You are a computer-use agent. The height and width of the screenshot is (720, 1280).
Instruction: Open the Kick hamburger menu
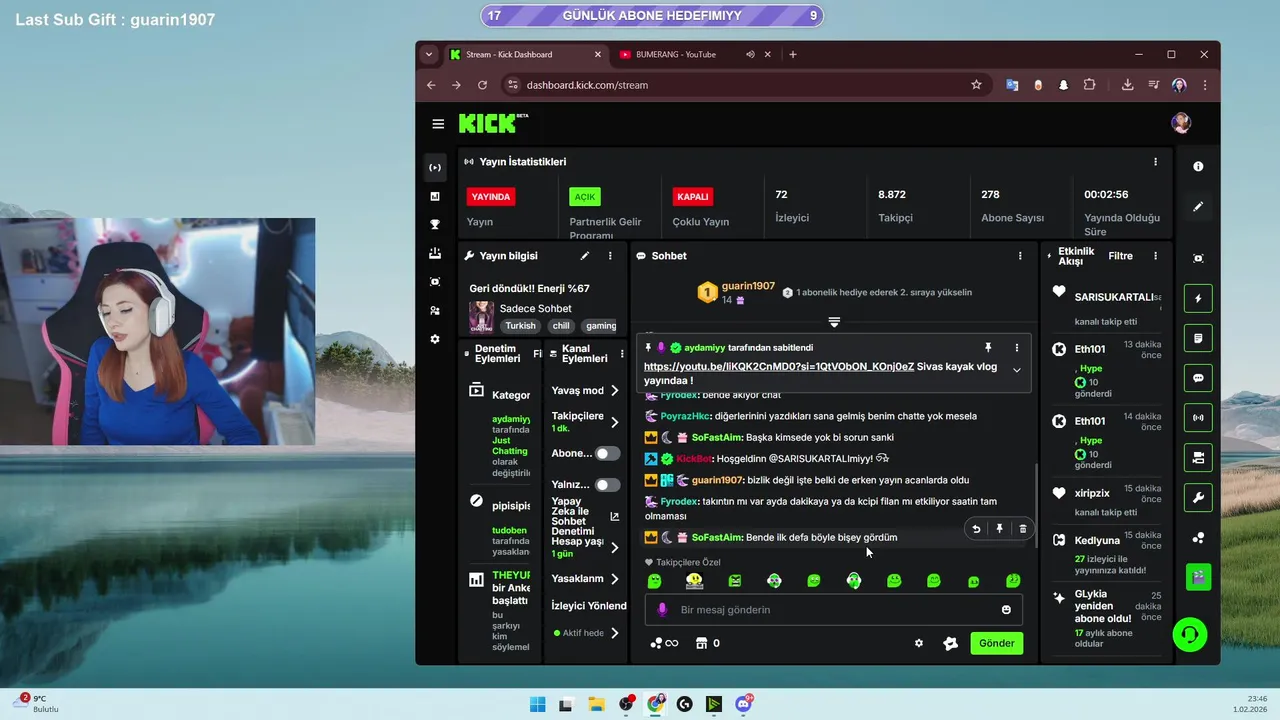coord(438,124)
